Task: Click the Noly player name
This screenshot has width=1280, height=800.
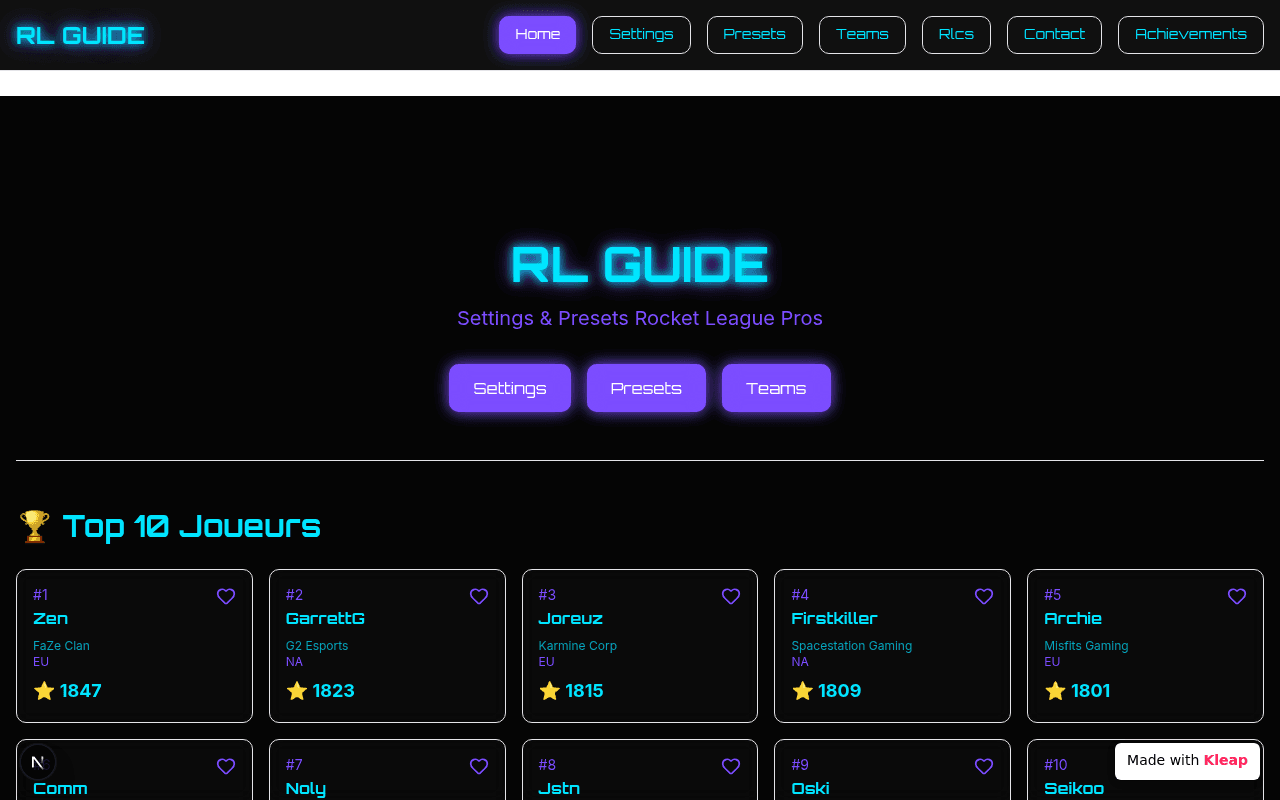Action: pyautogui.click(x=306, y=789)
